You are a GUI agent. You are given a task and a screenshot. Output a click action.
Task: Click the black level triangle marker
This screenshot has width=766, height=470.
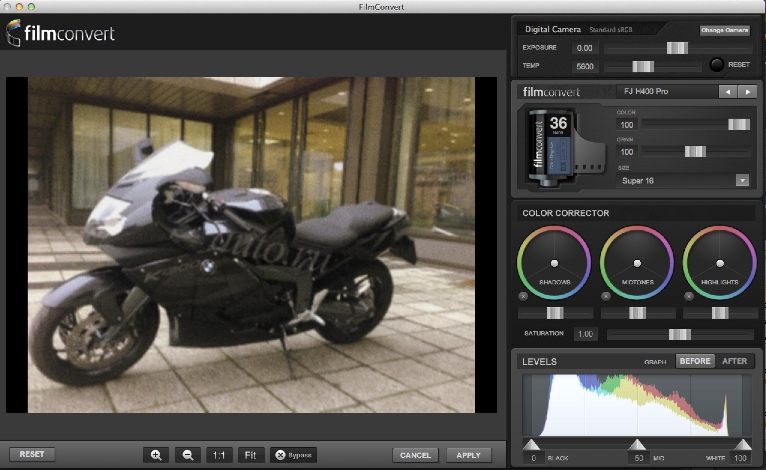(531, 444)
